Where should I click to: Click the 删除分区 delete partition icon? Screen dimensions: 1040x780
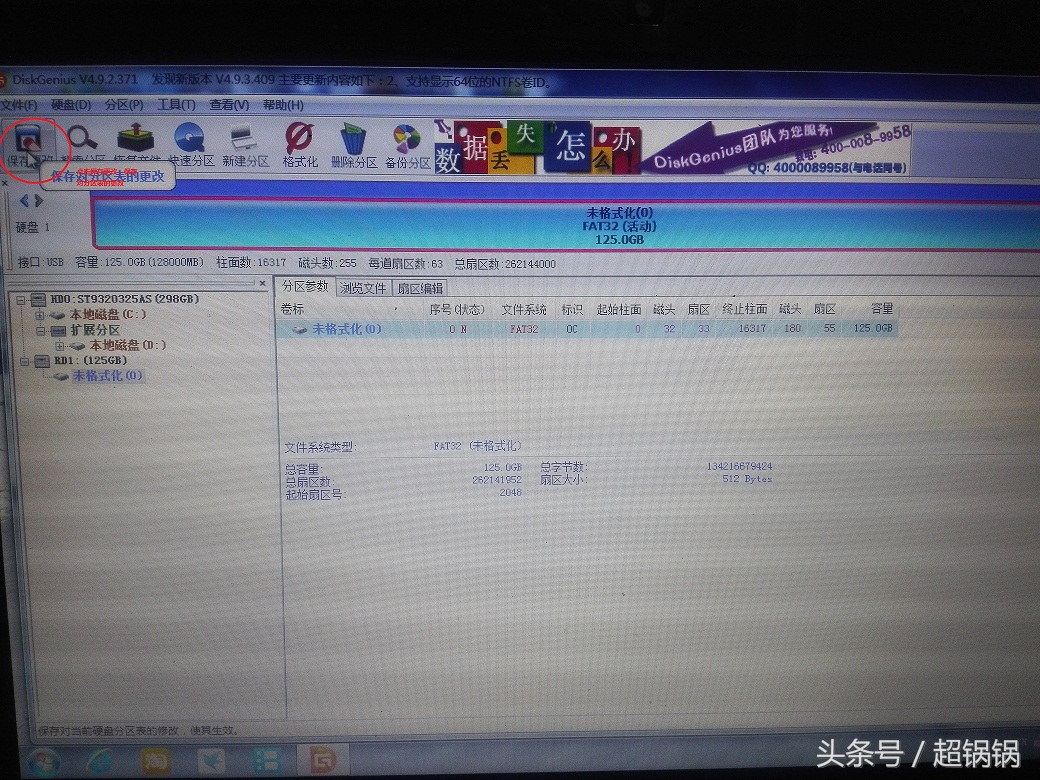pyautogui.click(x=350, y=138)
